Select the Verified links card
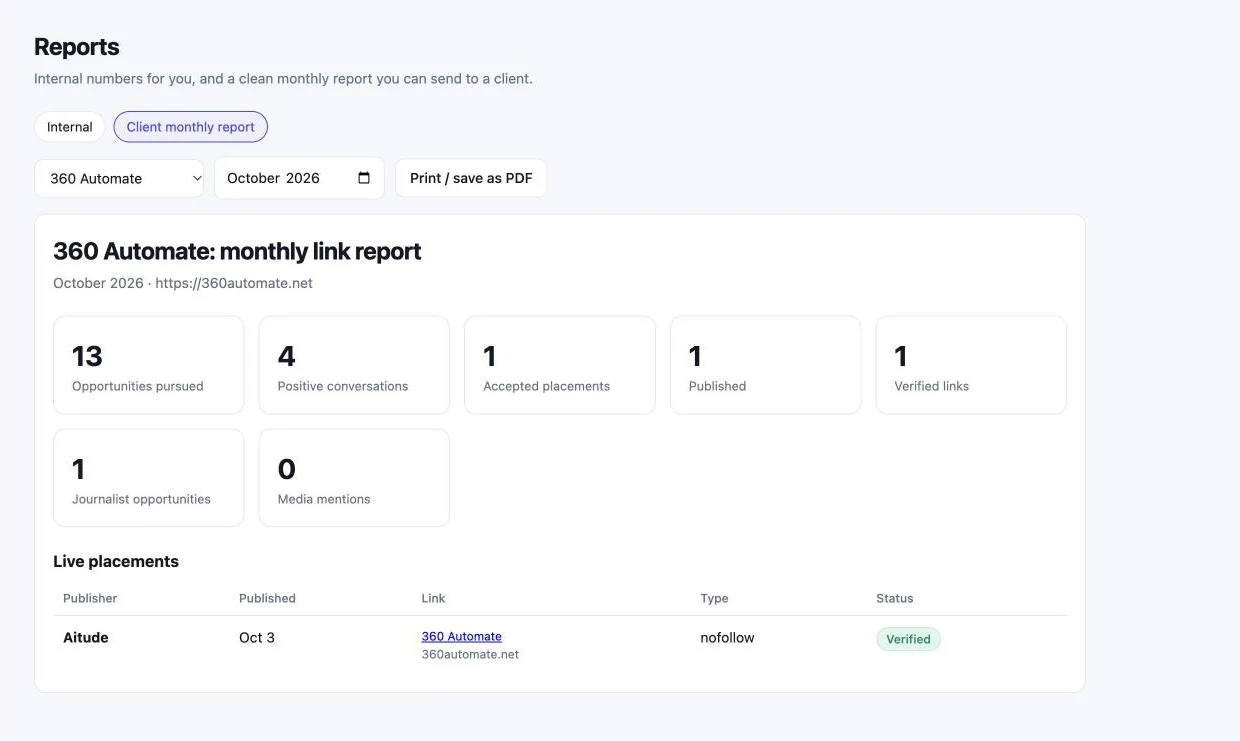Image resolution: width=1240 pixels, height=741 pixels. click(971, 365)
